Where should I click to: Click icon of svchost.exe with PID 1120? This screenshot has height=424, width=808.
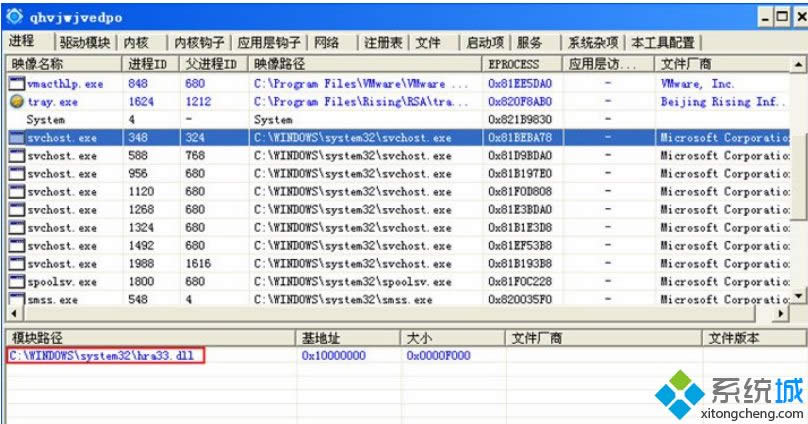tap(16, 192)
